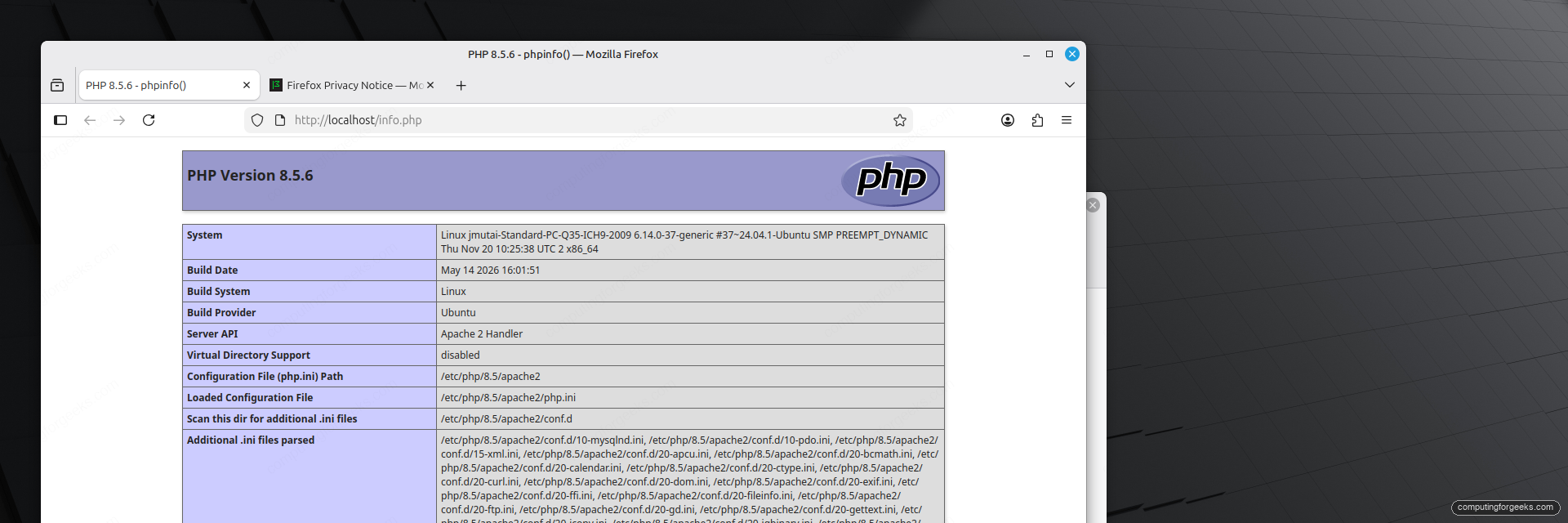Screen dimensions: 1568x523
Task: Select the Build Date label
Action: point(212,270)
